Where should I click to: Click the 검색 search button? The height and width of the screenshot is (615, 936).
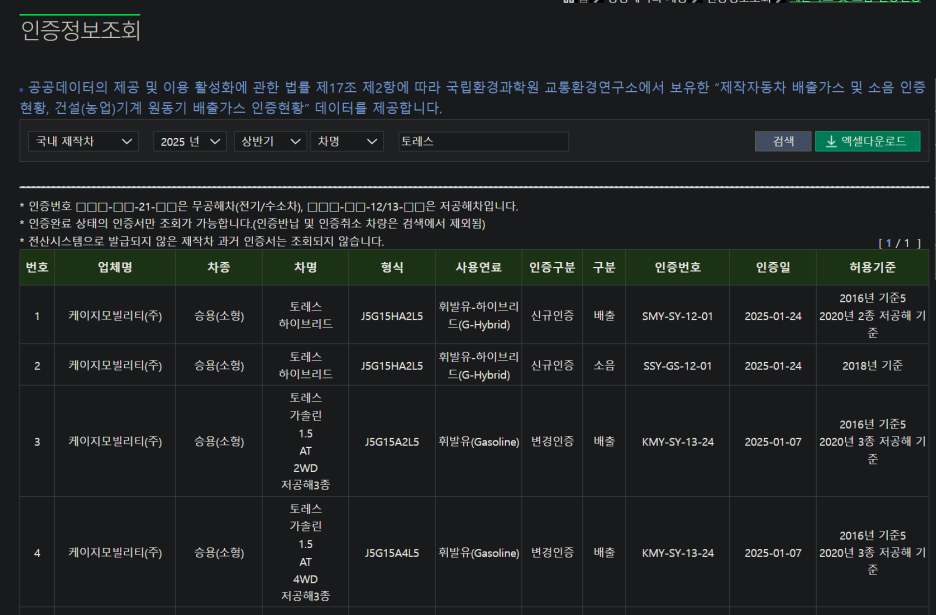[x=783, y=142]
